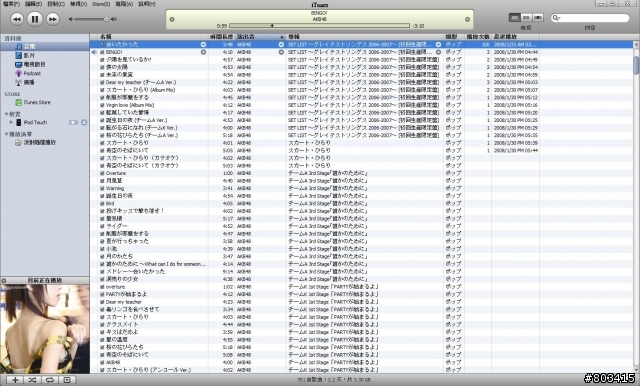640x386 pixels.
Task: Click the speaker now-playing icon beside BINGO!
Action: [95, 52]
